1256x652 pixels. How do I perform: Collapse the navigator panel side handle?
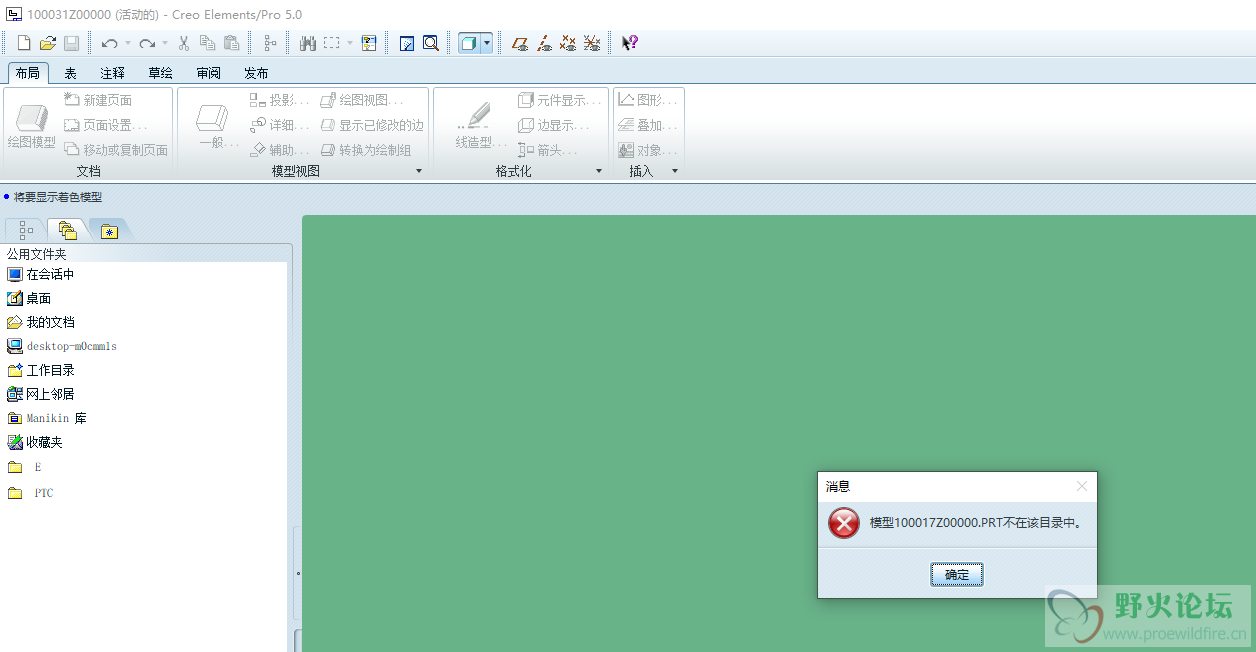tap(298, 574)
